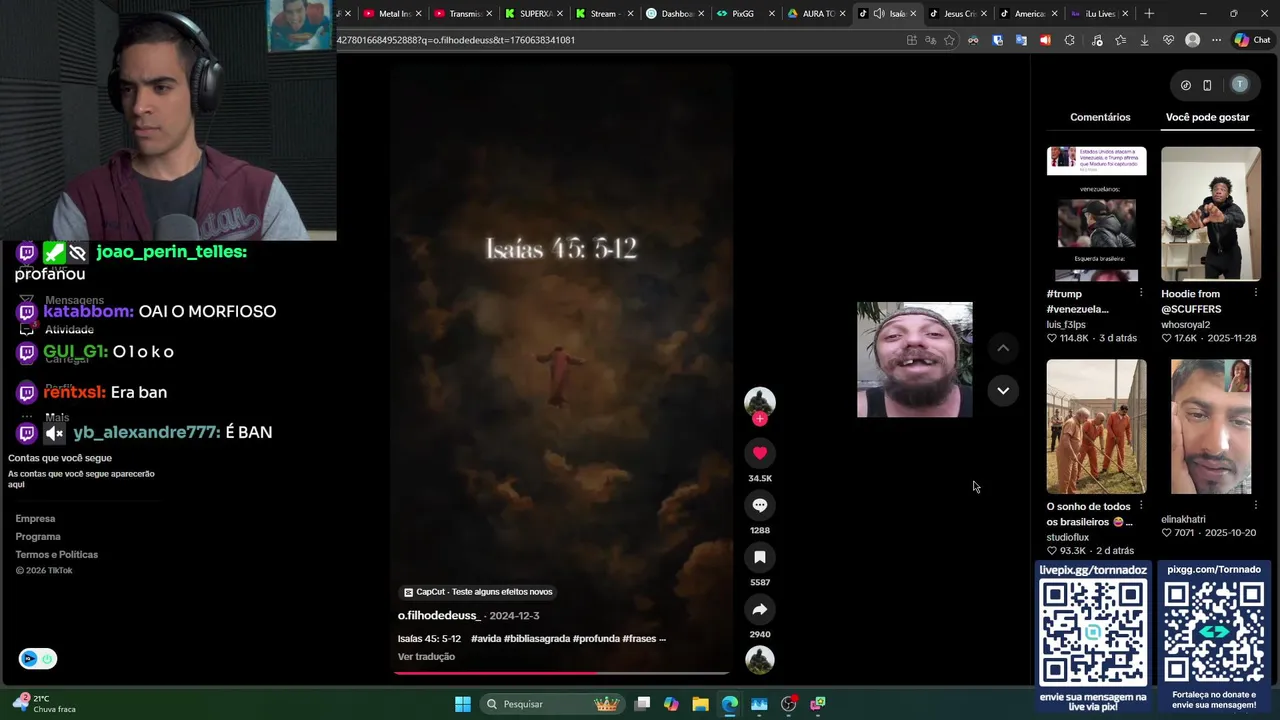1280x720 pixels.
Task: Bookmark the video with the save icon
Action: pyautogui.click(x=760, y=557)
